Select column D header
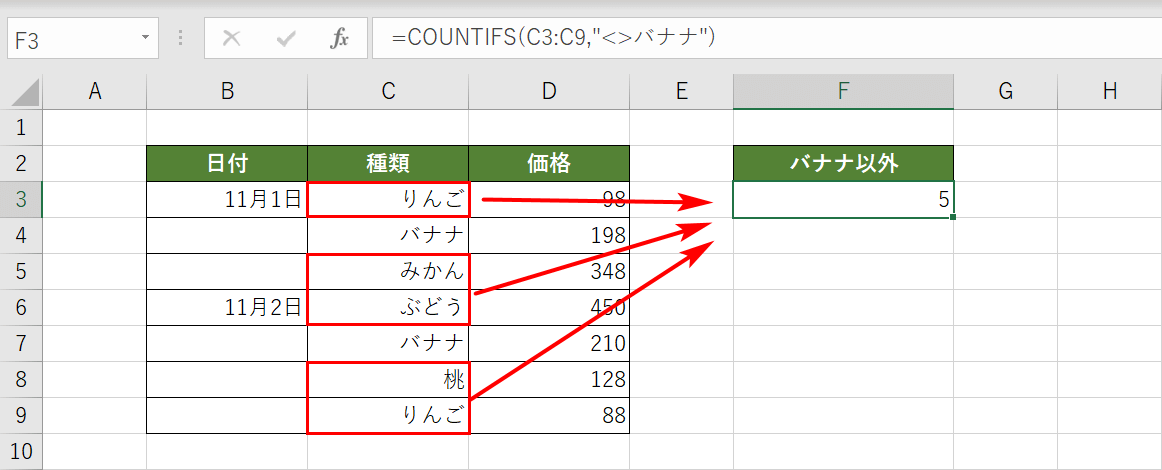 [548, 91]
